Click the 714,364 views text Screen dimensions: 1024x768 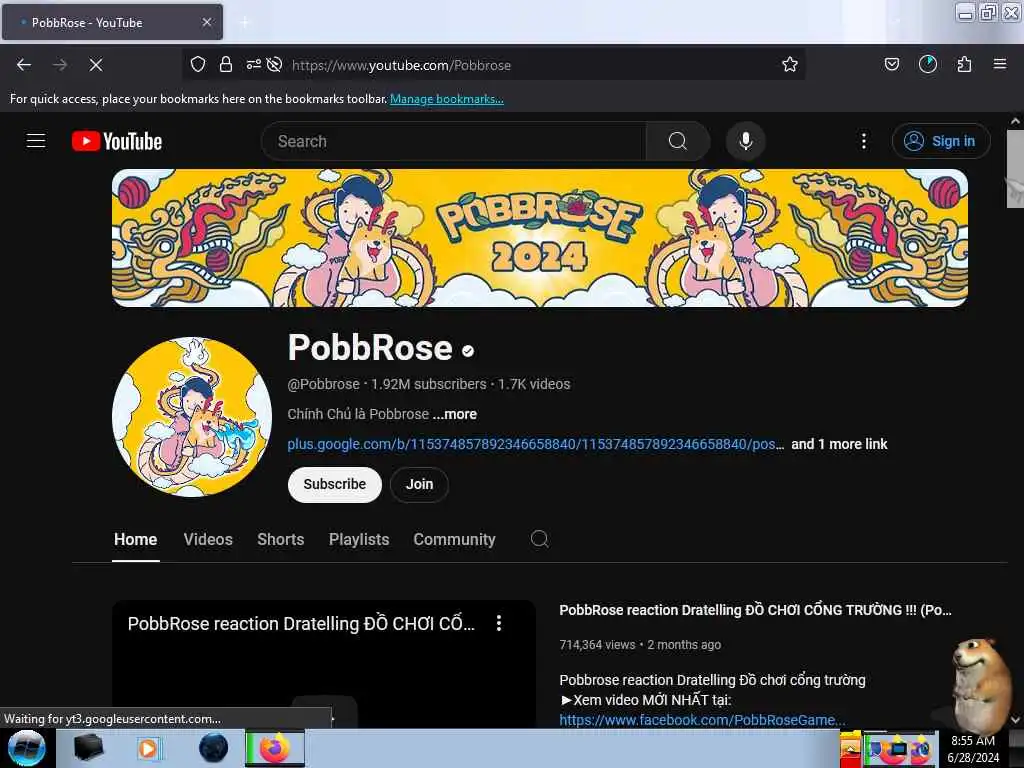point(597,645)
